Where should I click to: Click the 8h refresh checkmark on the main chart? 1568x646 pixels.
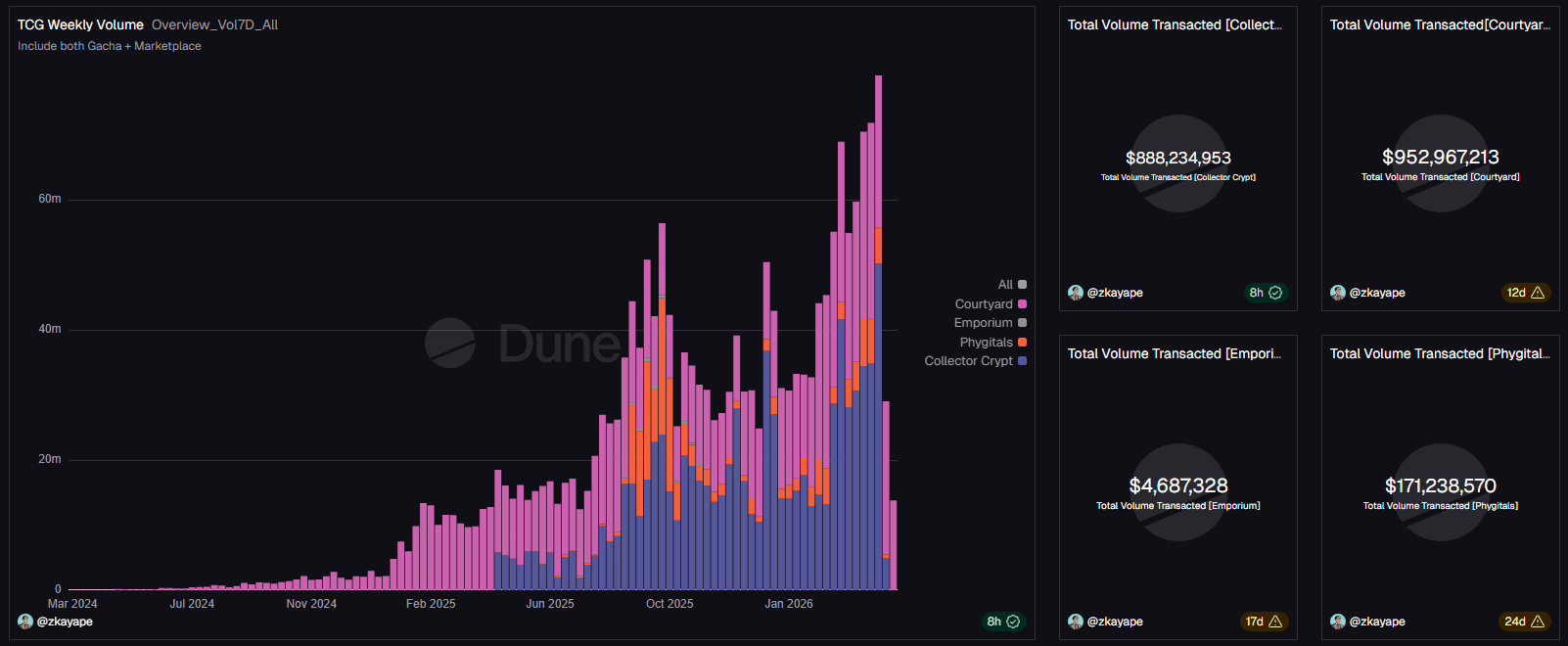pyautogui.click(x=1013, y=622)
